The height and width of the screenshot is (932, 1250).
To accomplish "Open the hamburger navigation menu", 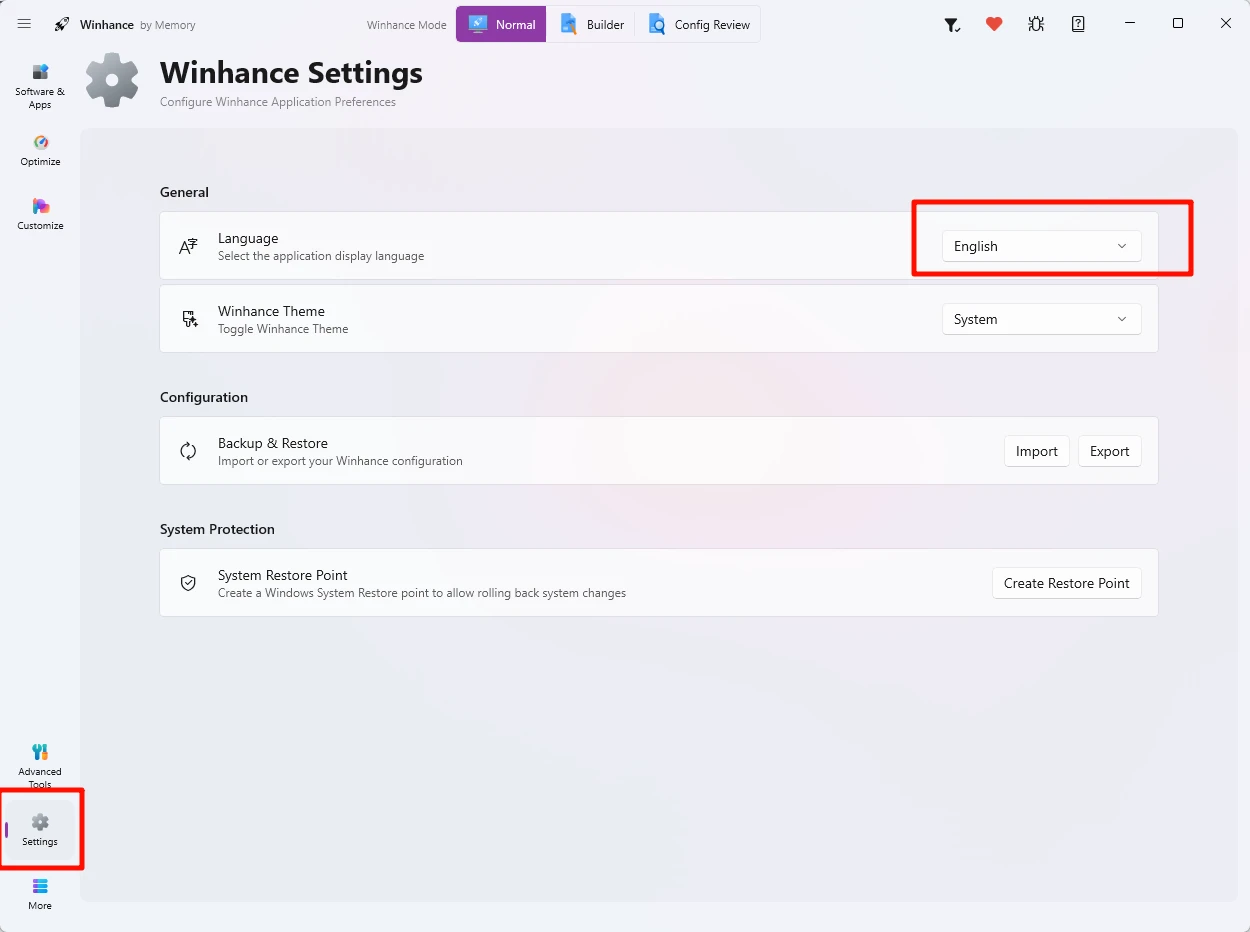I will pyautogui.click(x=24, y=24).
